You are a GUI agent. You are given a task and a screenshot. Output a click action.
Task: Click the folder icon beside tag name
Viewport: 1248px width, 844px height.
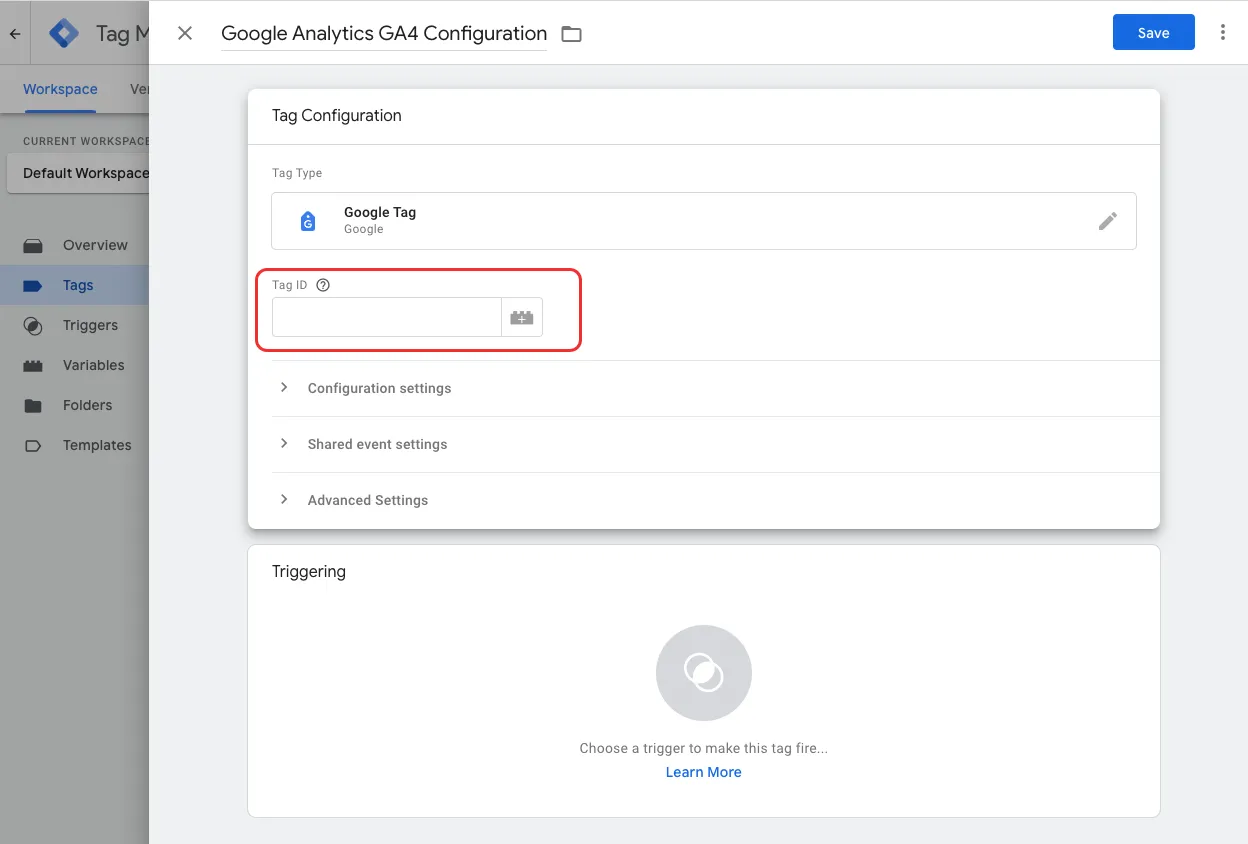tap(571, 34)
